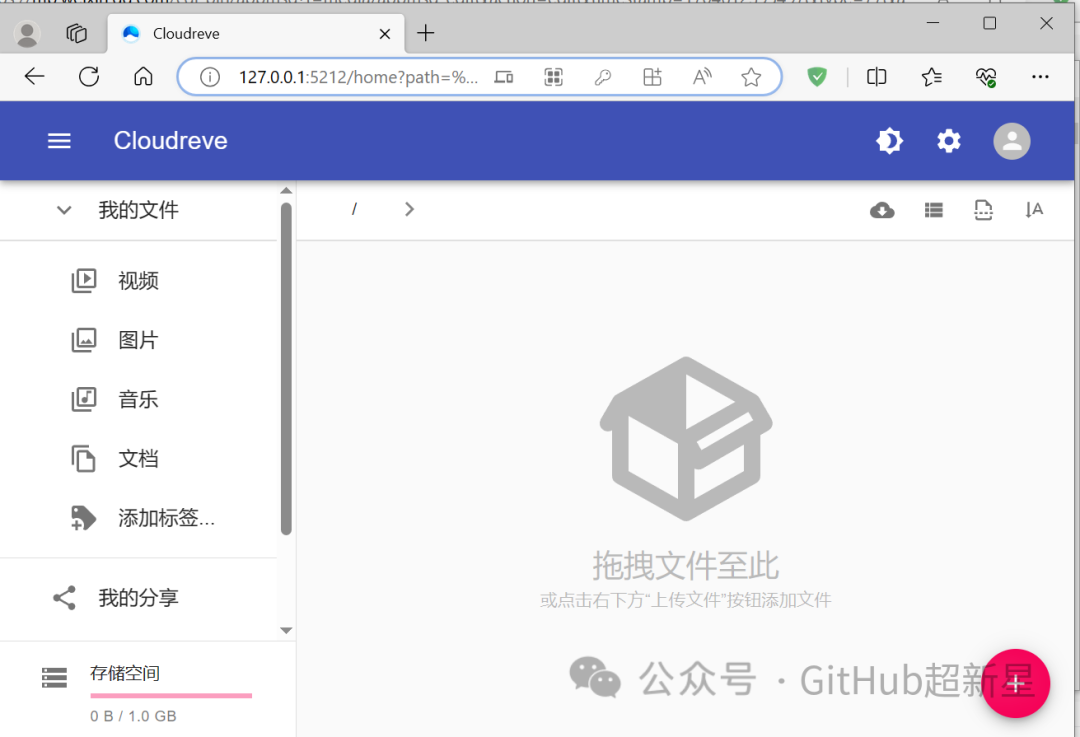Select the 图片 label in sidebar
Image resolution: width=1080 pixels, height=737 pixels.
[138, 340]
